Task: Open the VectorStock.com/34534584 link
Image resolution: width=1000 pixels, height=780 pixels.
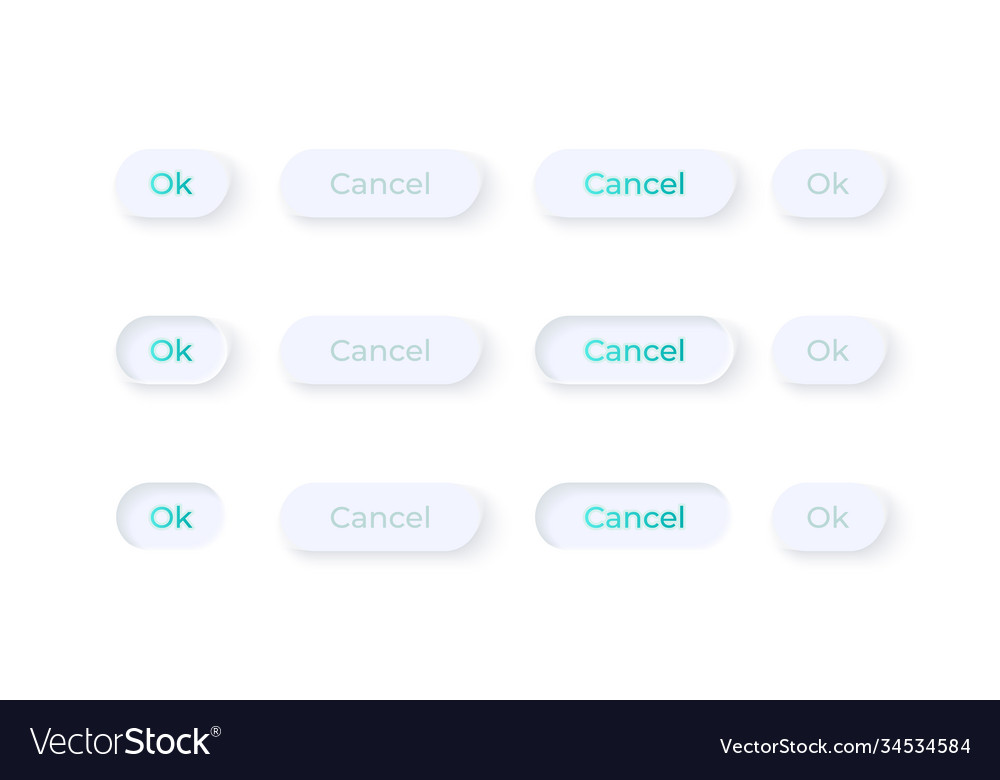Action: click(x=845, y=746)
